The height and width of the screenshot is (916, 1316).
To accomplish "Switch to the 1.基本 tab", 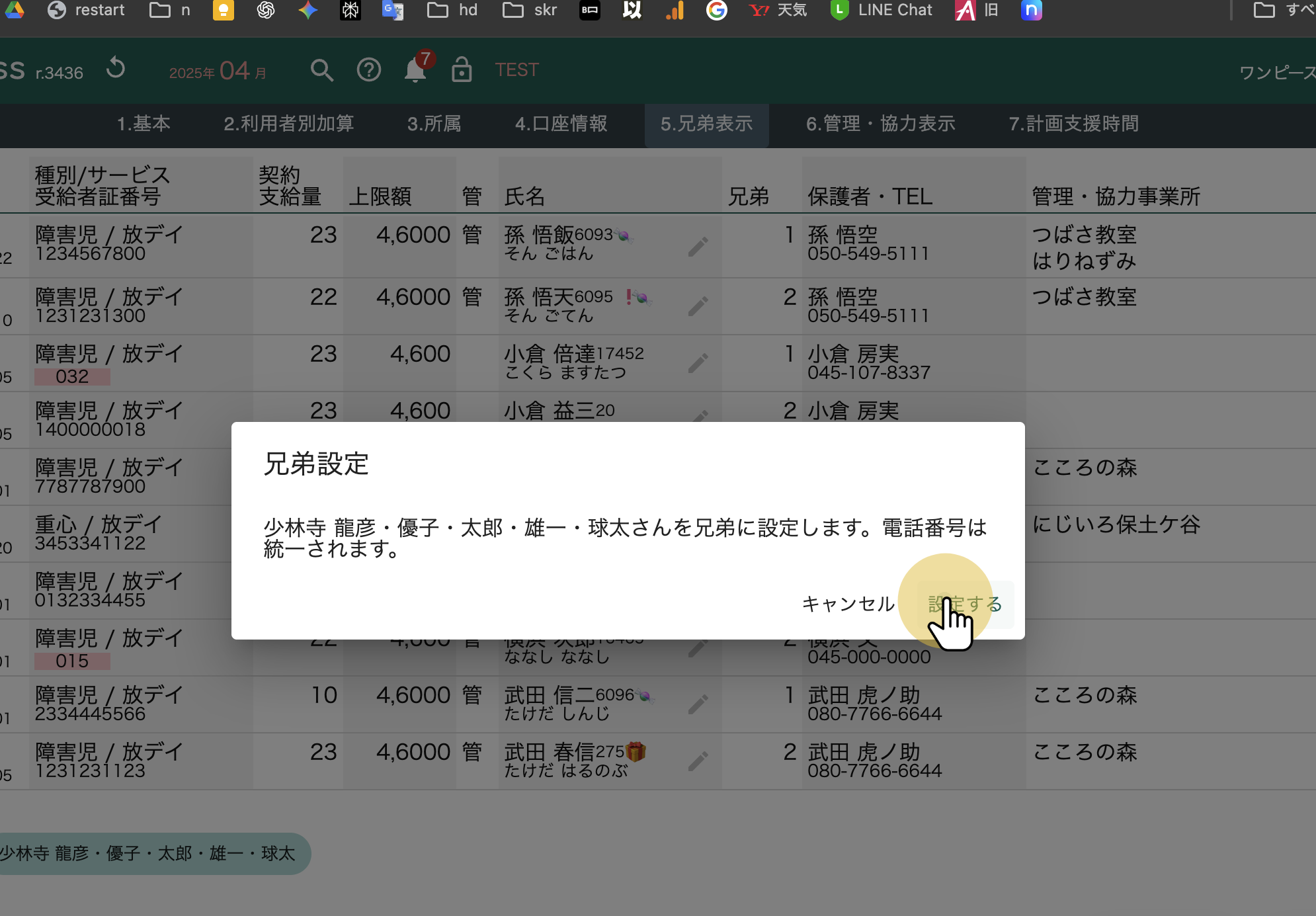I will 144,124.
